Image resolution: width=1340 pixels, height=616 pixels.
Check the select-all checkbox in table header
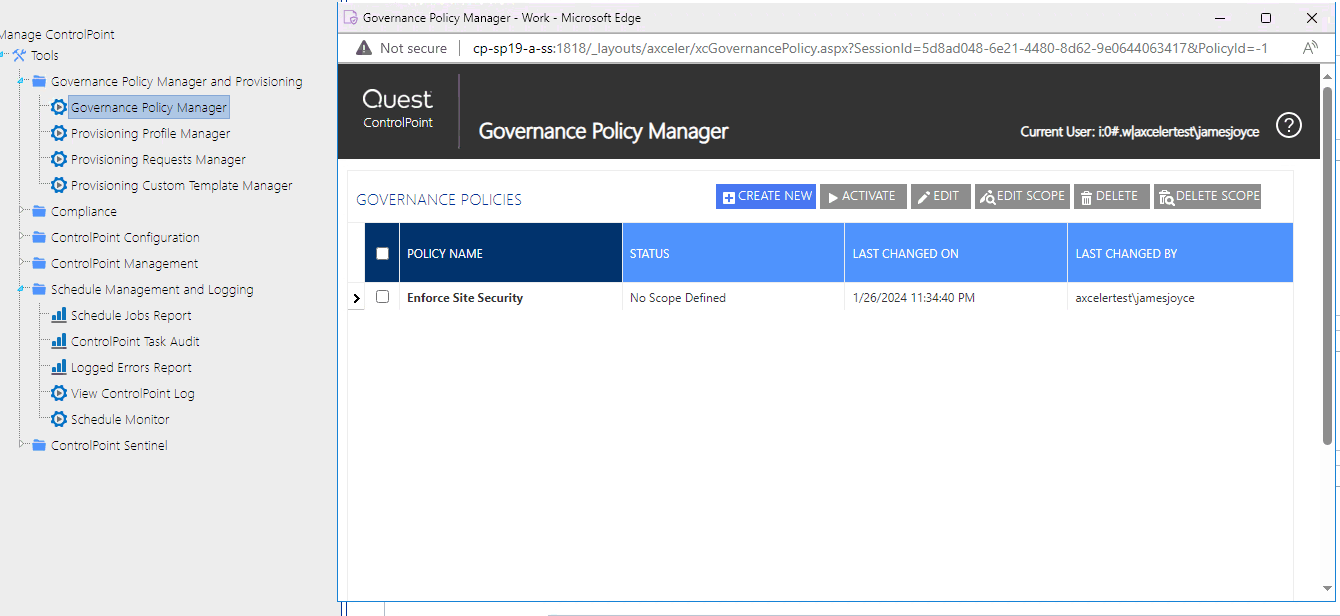click(382, 253)
